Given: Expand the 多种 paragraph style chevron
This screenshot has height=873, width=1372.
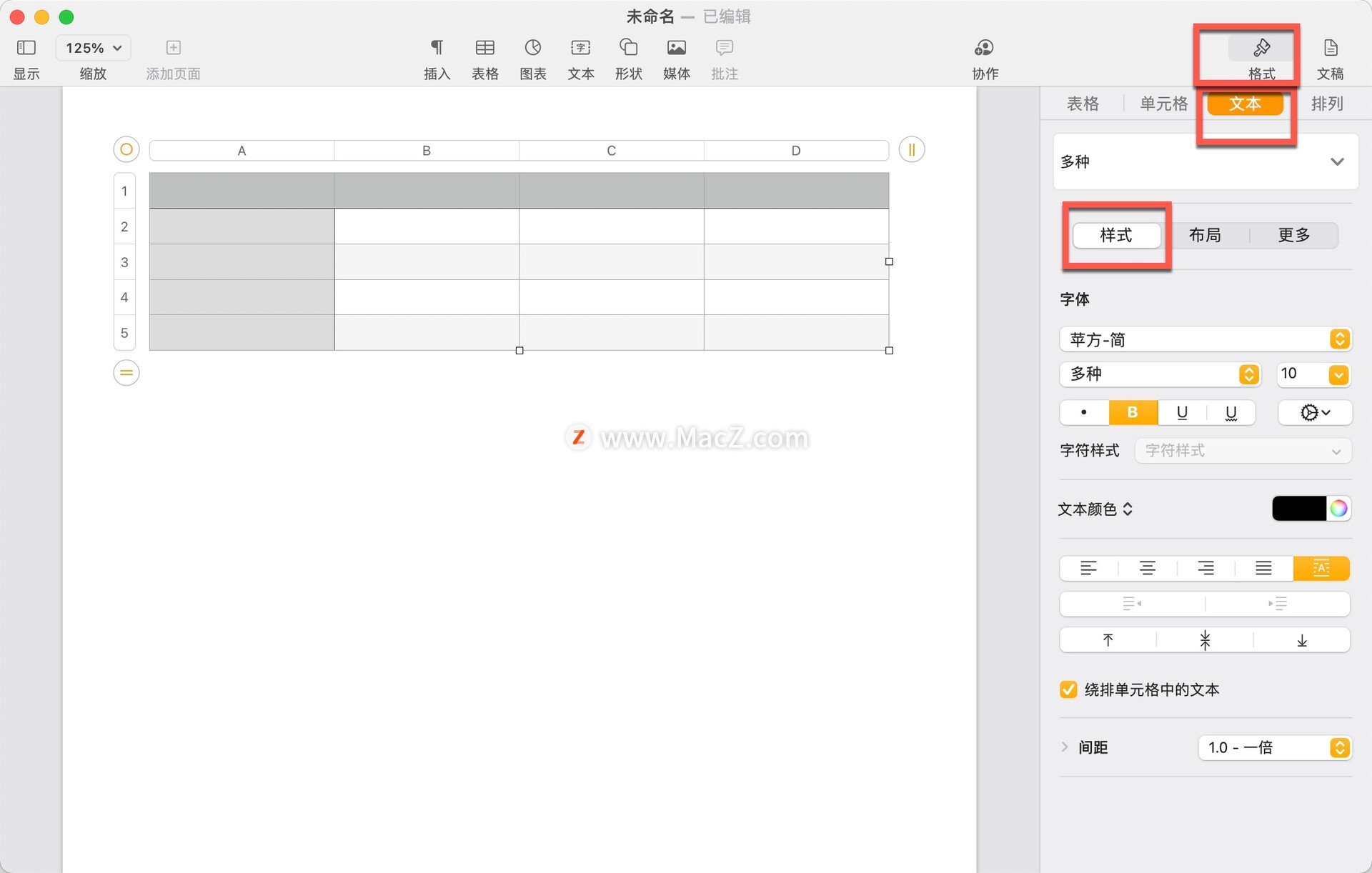Looking at the screenshot, I should [x=1337, y=161].
